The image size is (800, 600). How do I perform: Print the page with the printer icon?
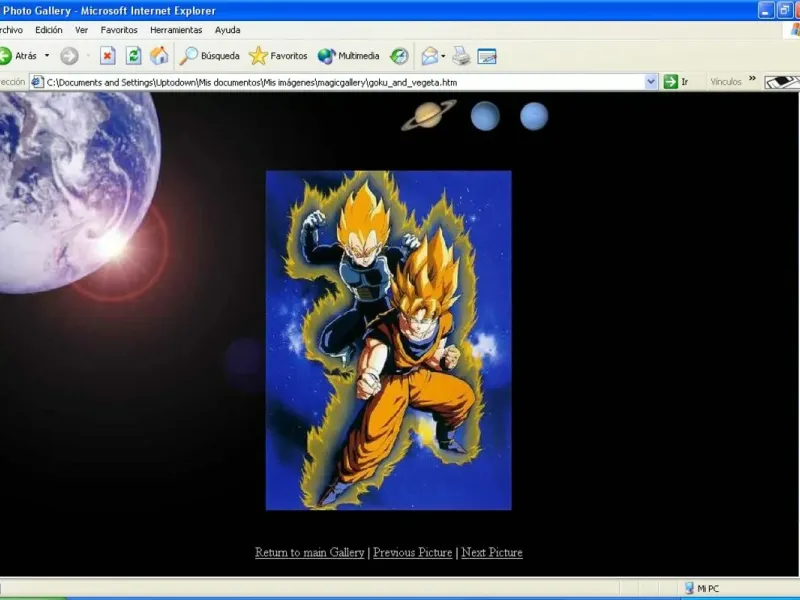coord(461,56)
